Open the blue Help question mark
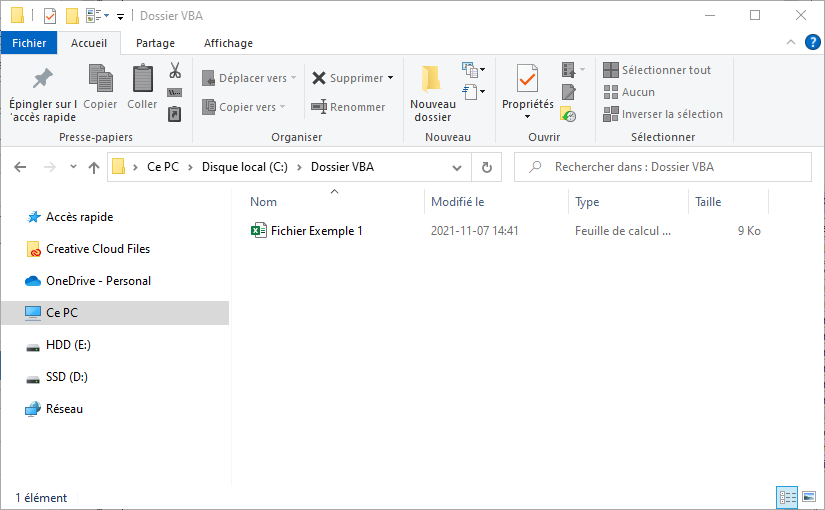825x510 pixels. (x=812, y=42)
